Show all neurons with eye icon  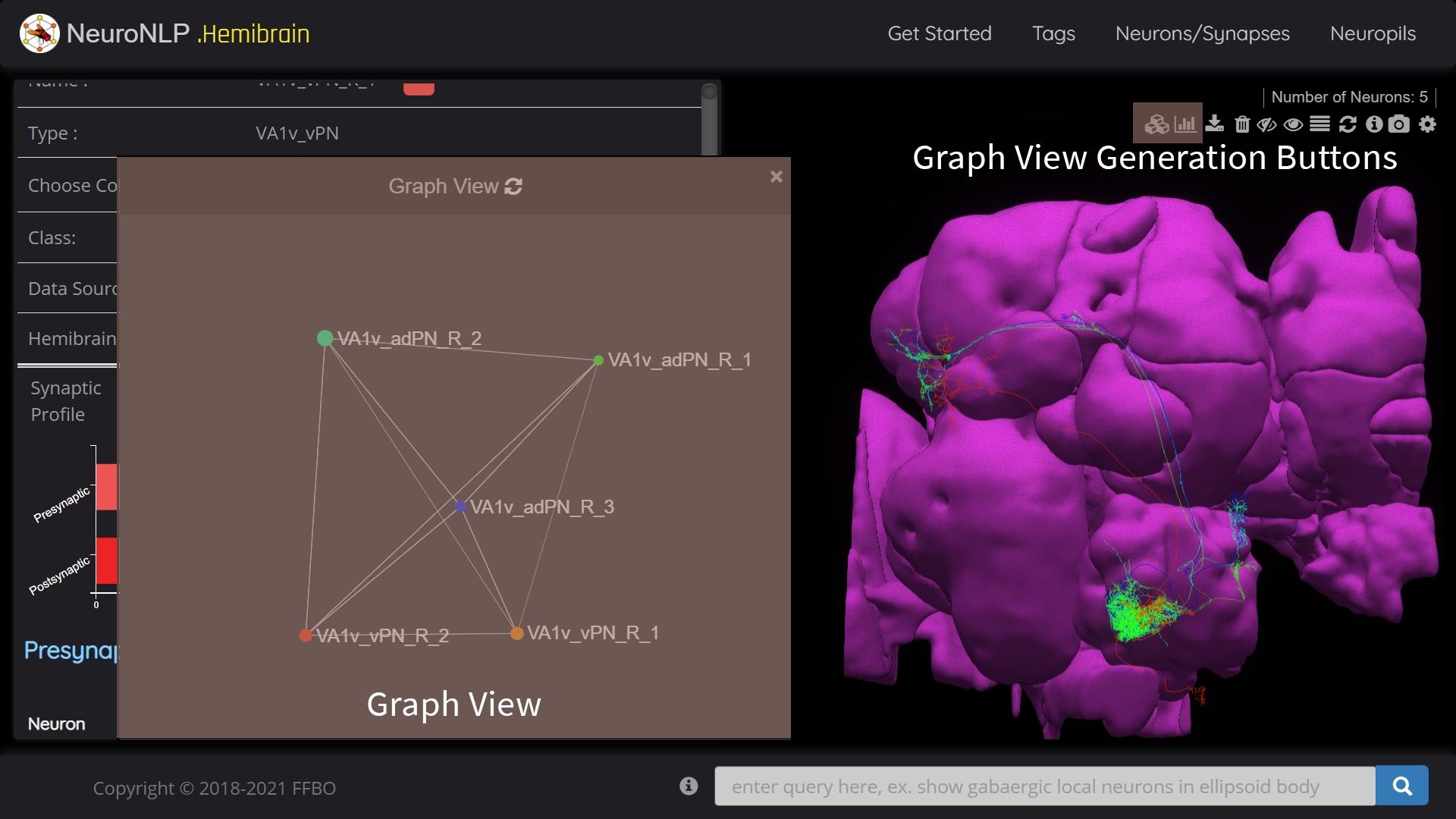1293,124
